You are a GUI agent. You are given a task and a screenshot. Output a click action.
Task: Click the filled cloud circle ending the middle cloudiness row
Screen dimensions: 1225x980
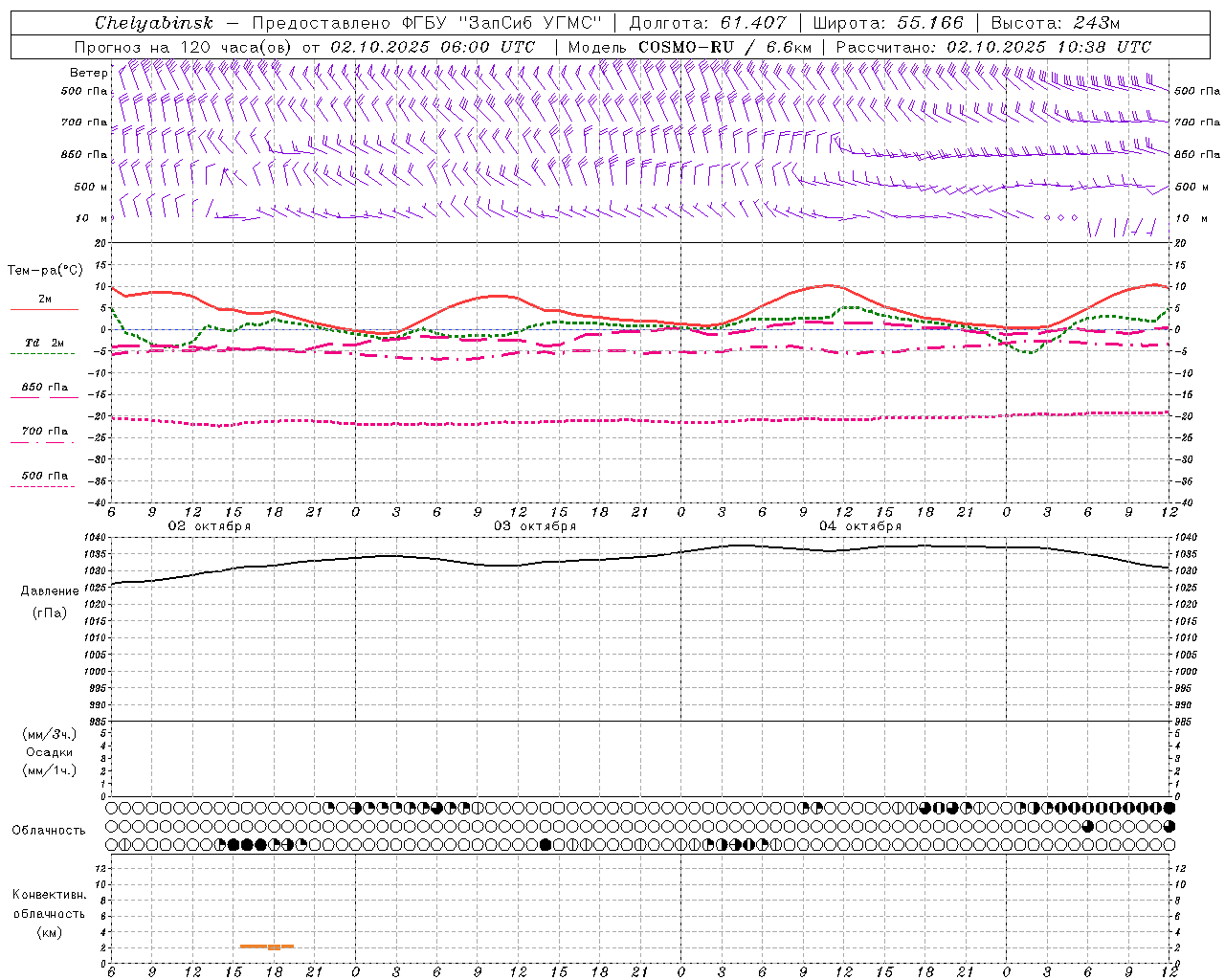(1169, 826)
